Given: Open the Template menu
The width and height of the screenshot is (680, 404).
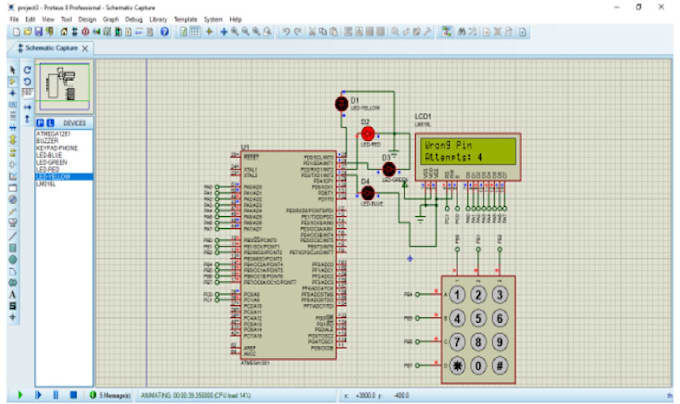Looking at the screenshot, I should tap(185, 19).
